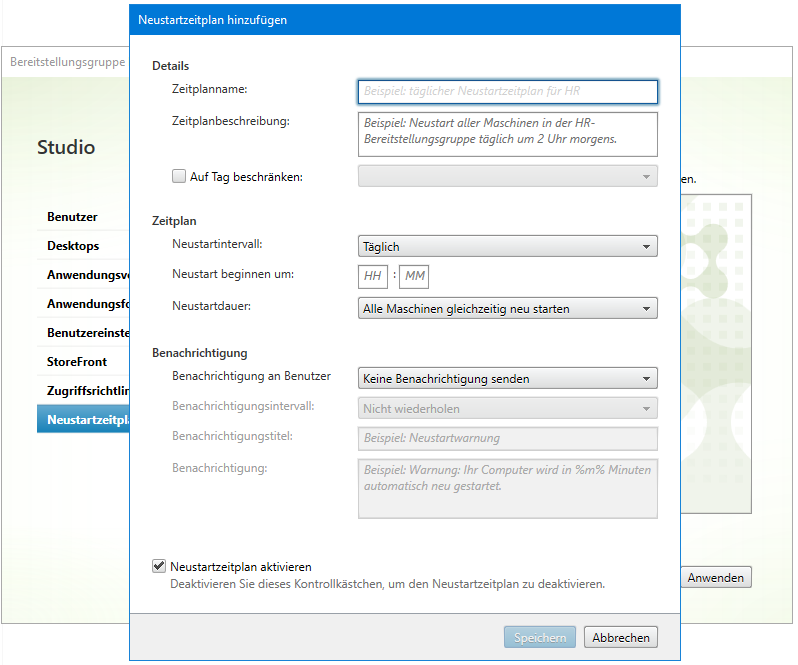Click the Neustartzeitplan hinzufügen title bar
798x665 pixels.
[x=400, y=20]
